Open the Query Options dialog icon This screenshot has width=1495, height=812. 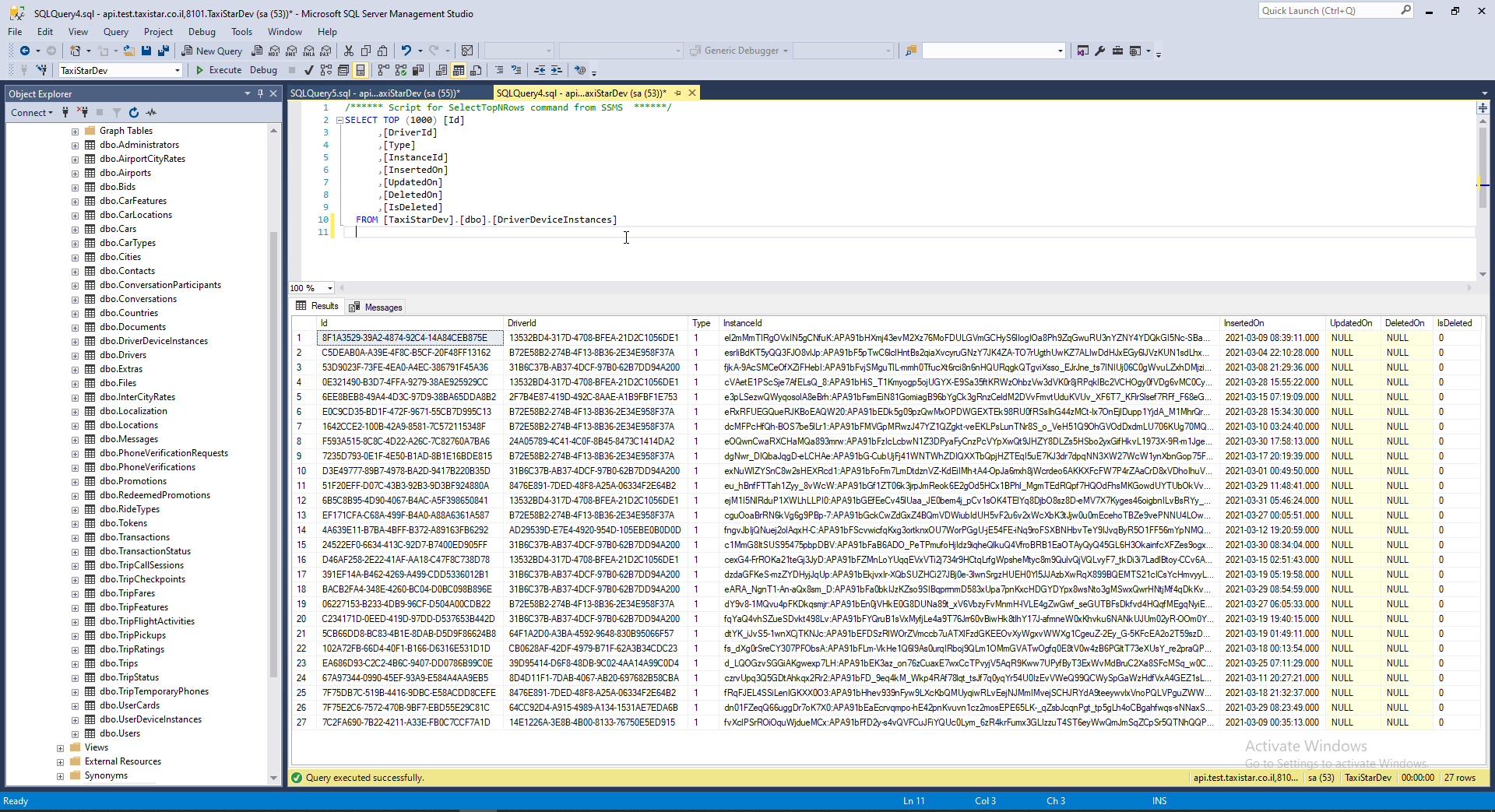pos(343,70)
